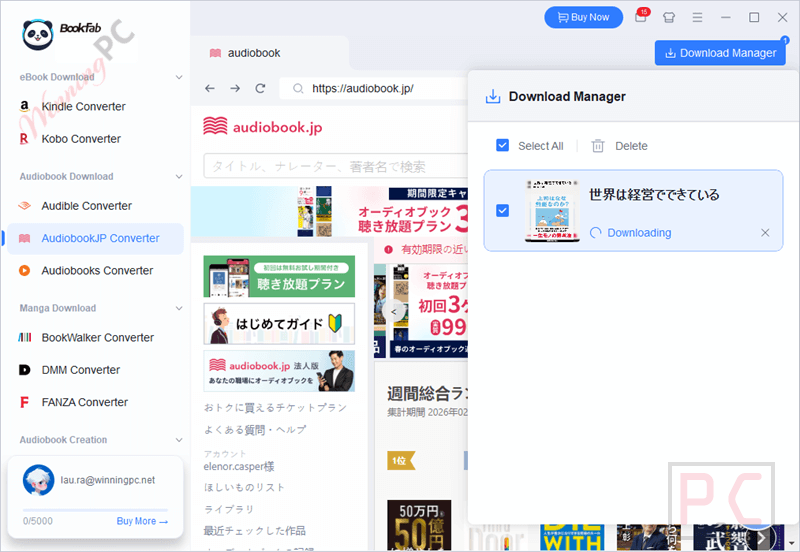Image resolution: width=800 pixels, height=552 pixels.
Task: Click the Download Manager button
Action: pos(720,53)
